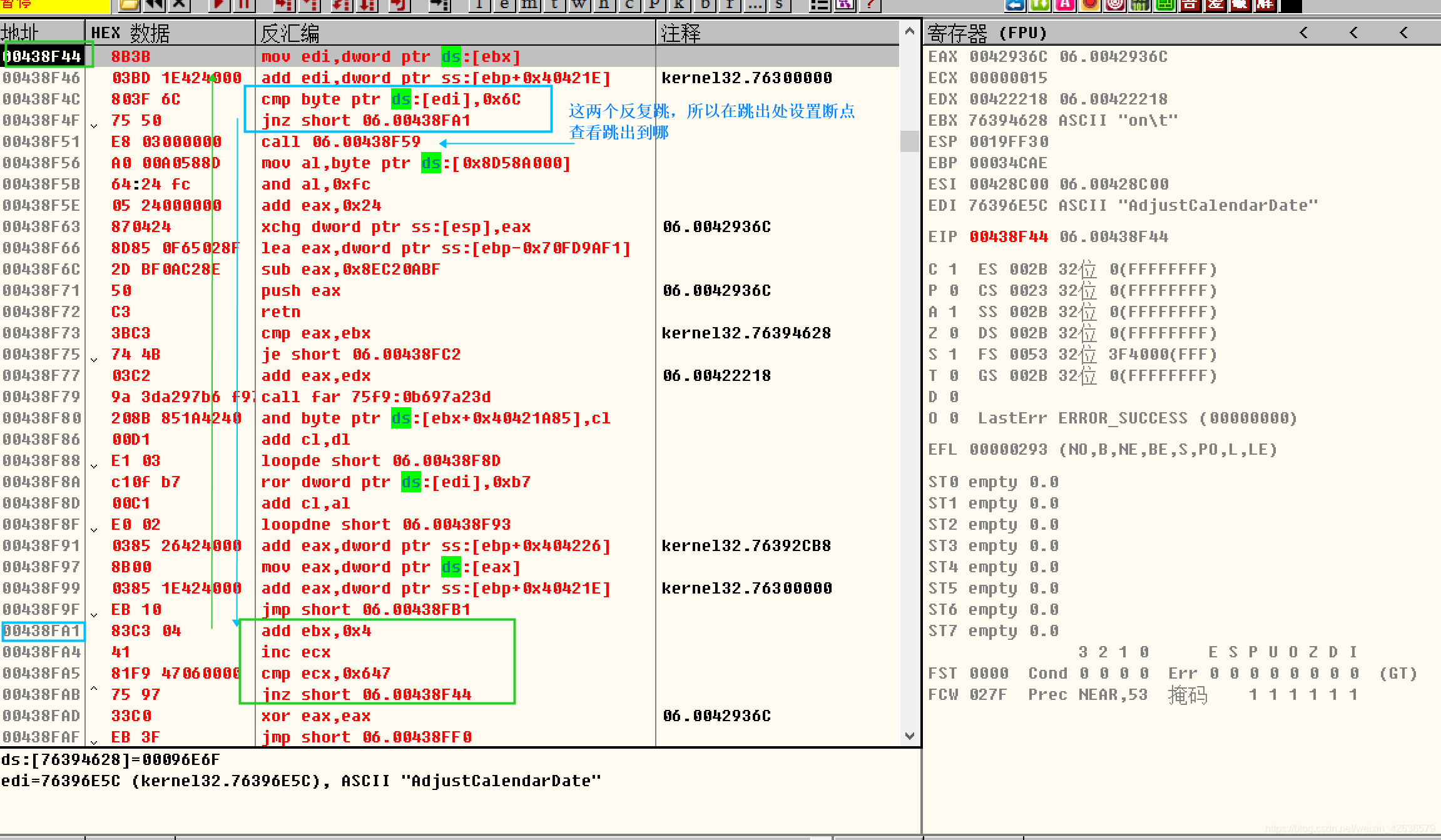This screenshot has height=840, width=1441.
Task: Click the 注释 comment column header
Action: (x=778, y=33)
